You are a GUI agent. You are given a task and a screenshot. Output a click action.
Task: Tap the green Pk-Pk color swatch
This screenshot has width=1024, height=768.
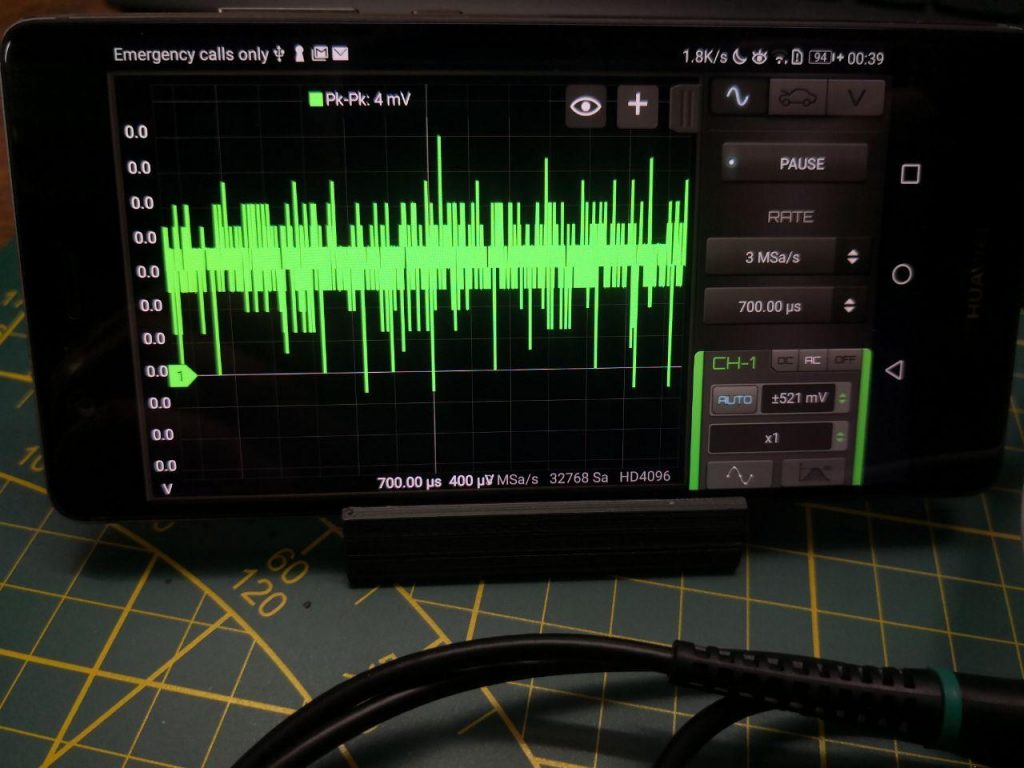pos(316,99)
